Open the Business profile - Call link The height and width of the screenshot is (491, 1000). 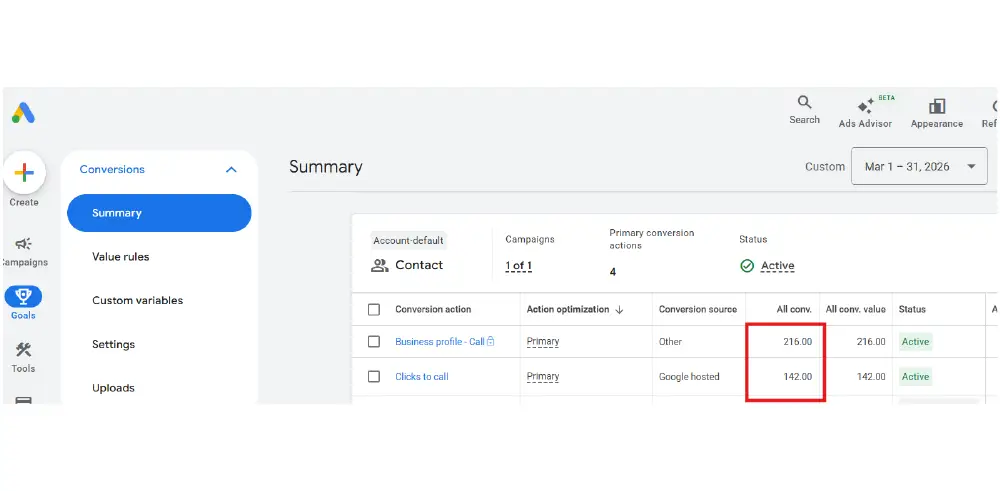coord(439,342)
